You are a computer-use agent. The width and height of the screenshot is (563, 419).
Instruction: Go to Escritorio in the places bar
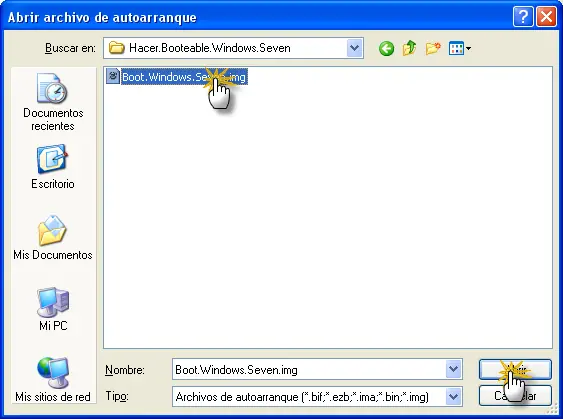tap(53, 167)
